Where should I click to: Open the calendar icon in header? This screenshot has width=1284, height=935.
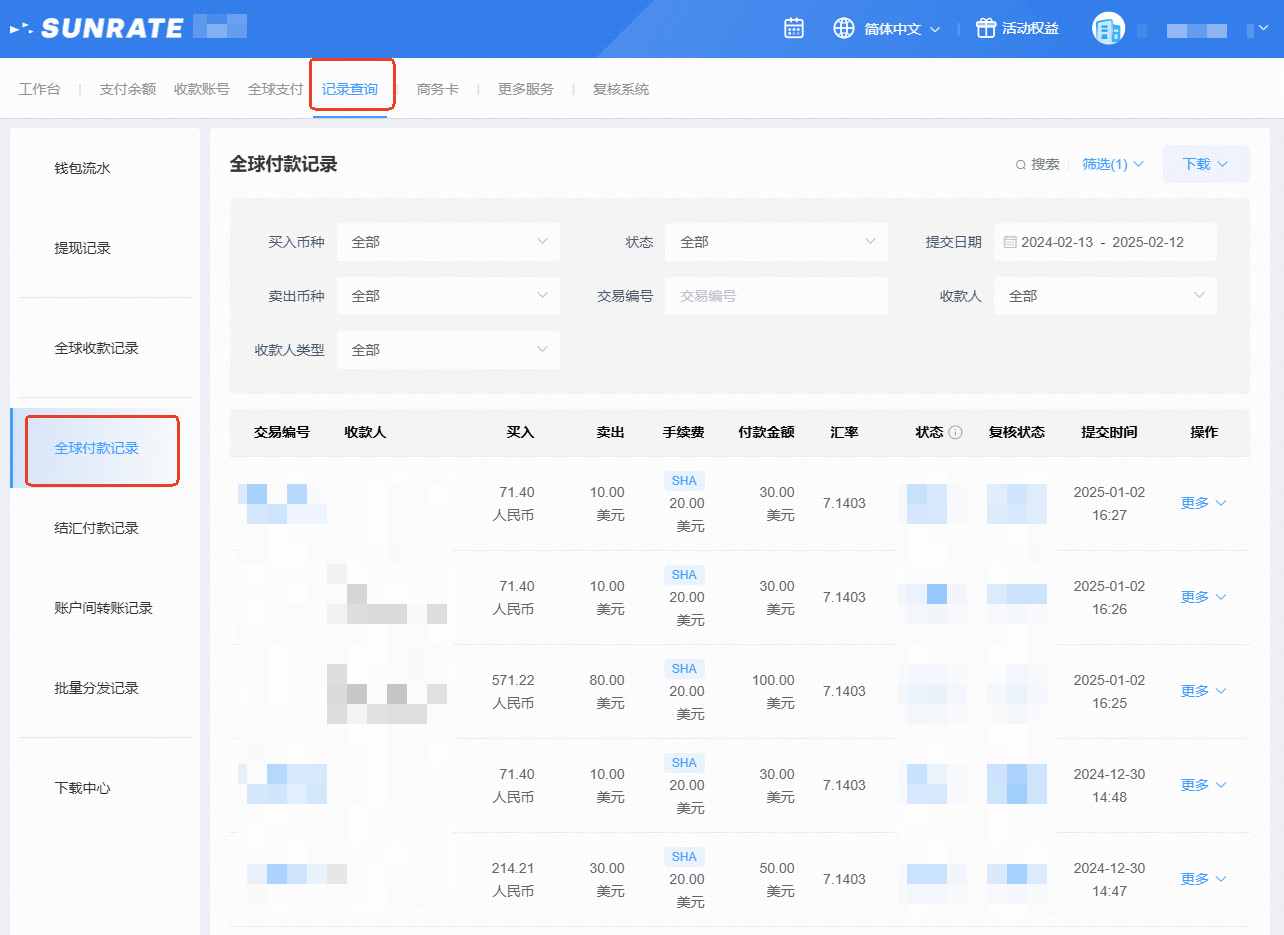(x=794, y=28)
